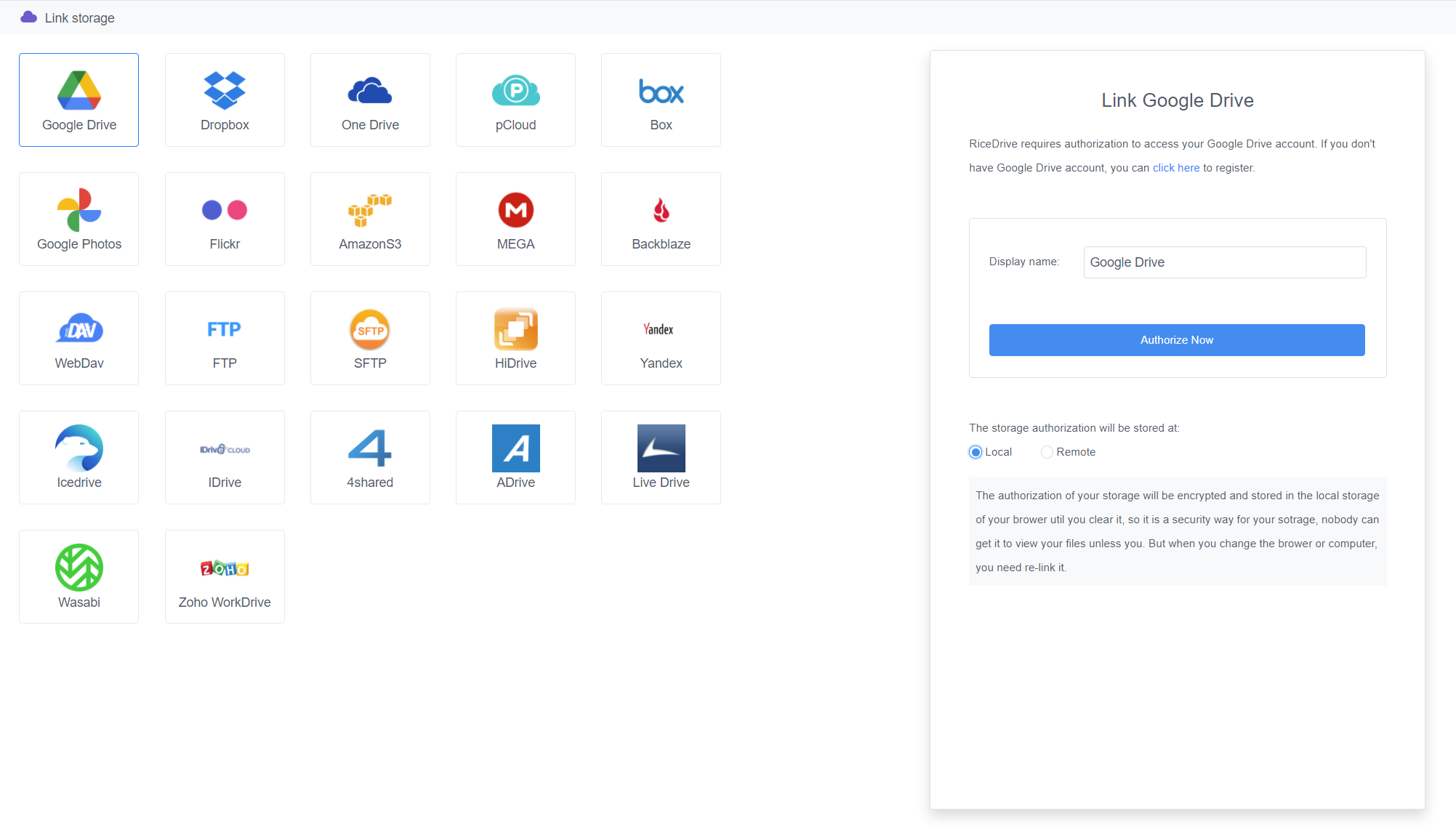The width and height of the screenshot is (1456, 835).
Task: Click the purple cloud Link storage icon
Action: 29,17
